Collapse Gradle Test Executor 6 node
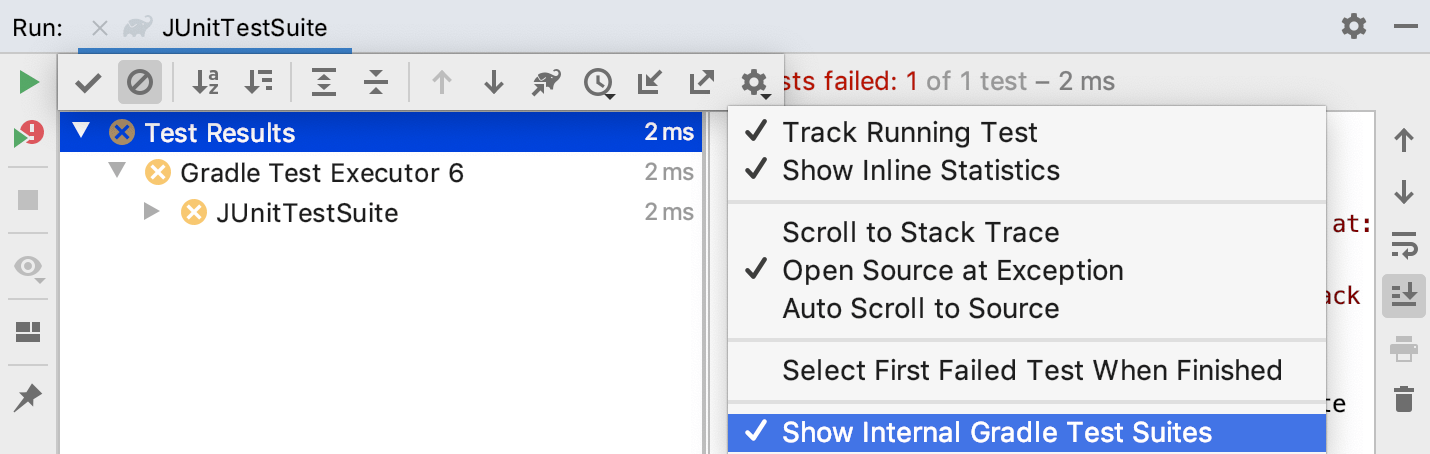Viewport: 1430px width, 454px height. [x=117, y=172]
